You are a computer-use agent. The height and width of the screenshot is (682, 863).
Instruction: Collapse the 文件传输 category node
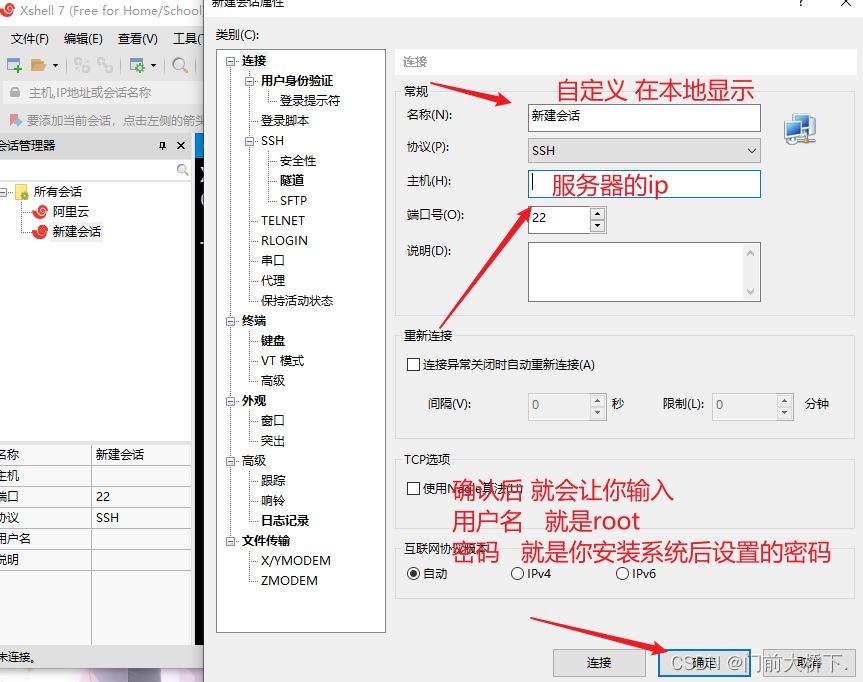click(230, 542)
